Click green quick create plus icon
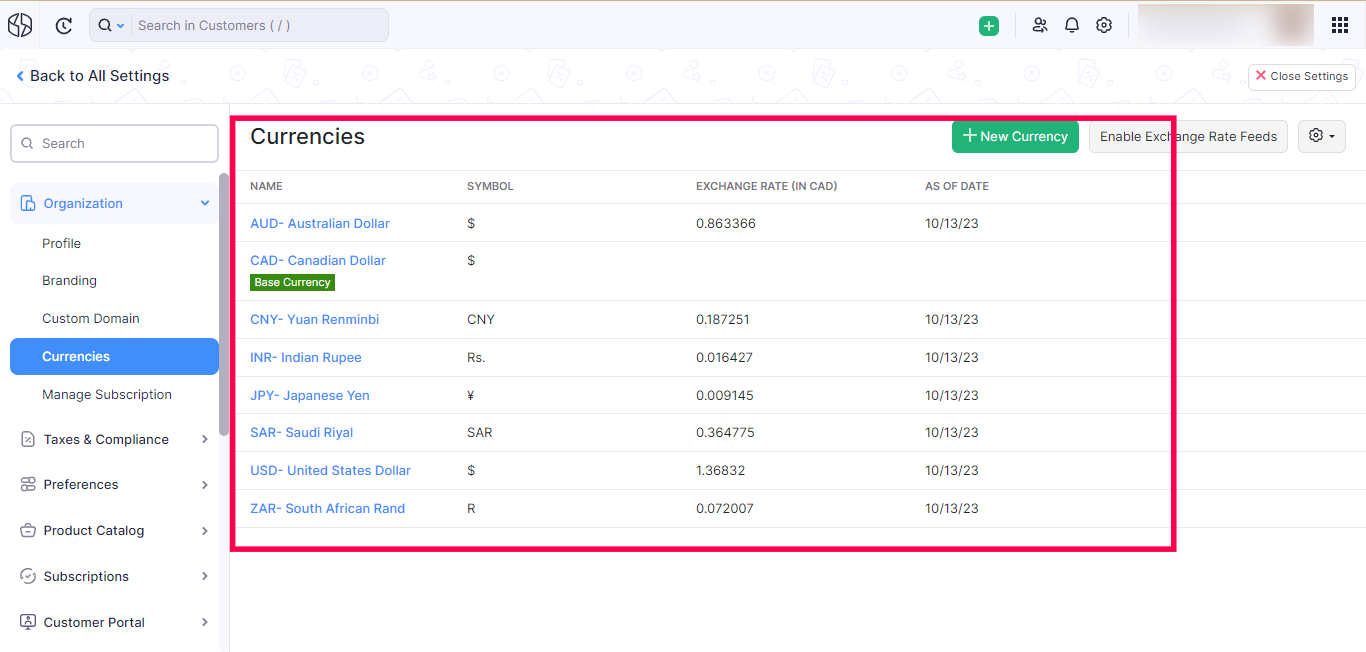This screenshot has width=1366, height=652. (x=989, y=26)
